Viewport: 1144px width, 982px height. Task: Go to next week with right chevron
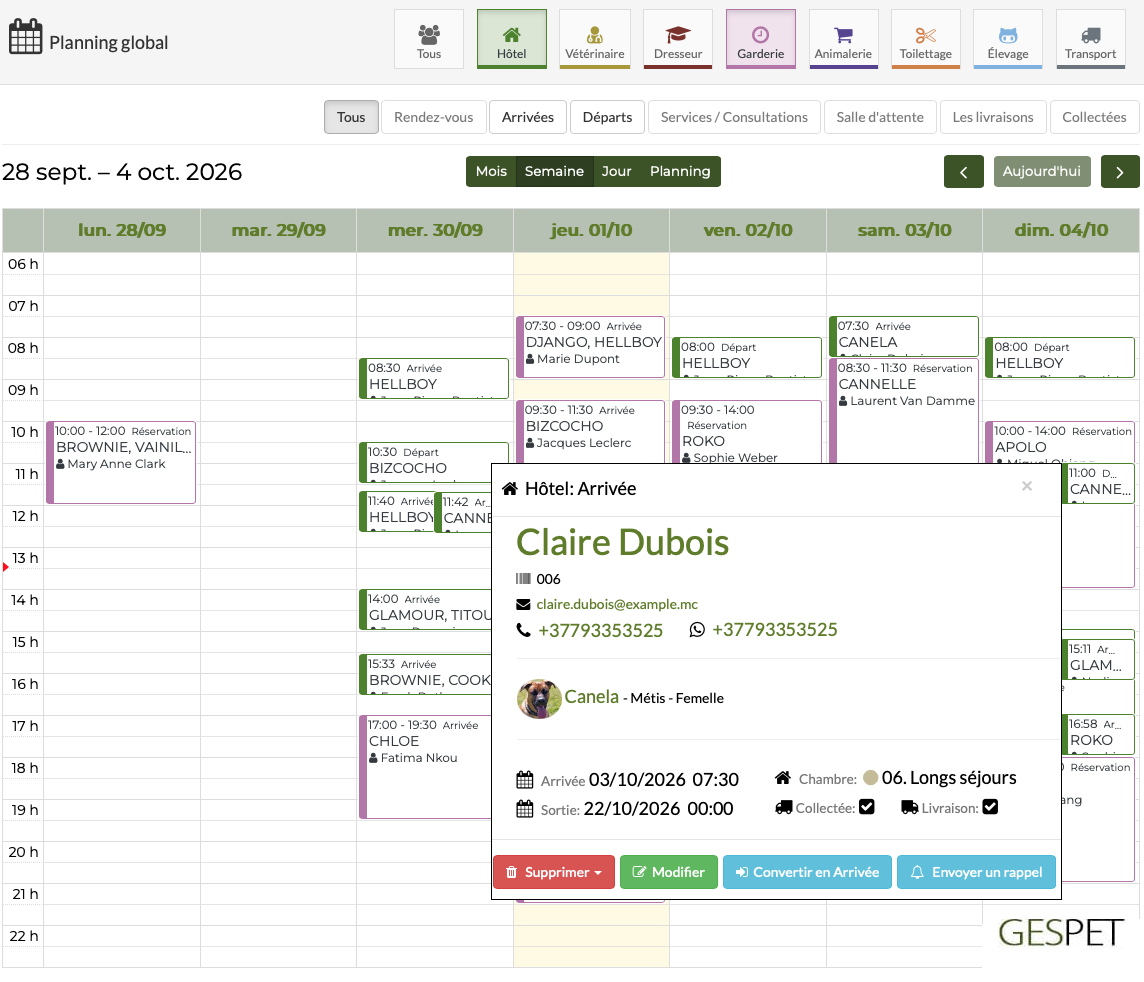pyautogui.click(x=1120, y=172)
